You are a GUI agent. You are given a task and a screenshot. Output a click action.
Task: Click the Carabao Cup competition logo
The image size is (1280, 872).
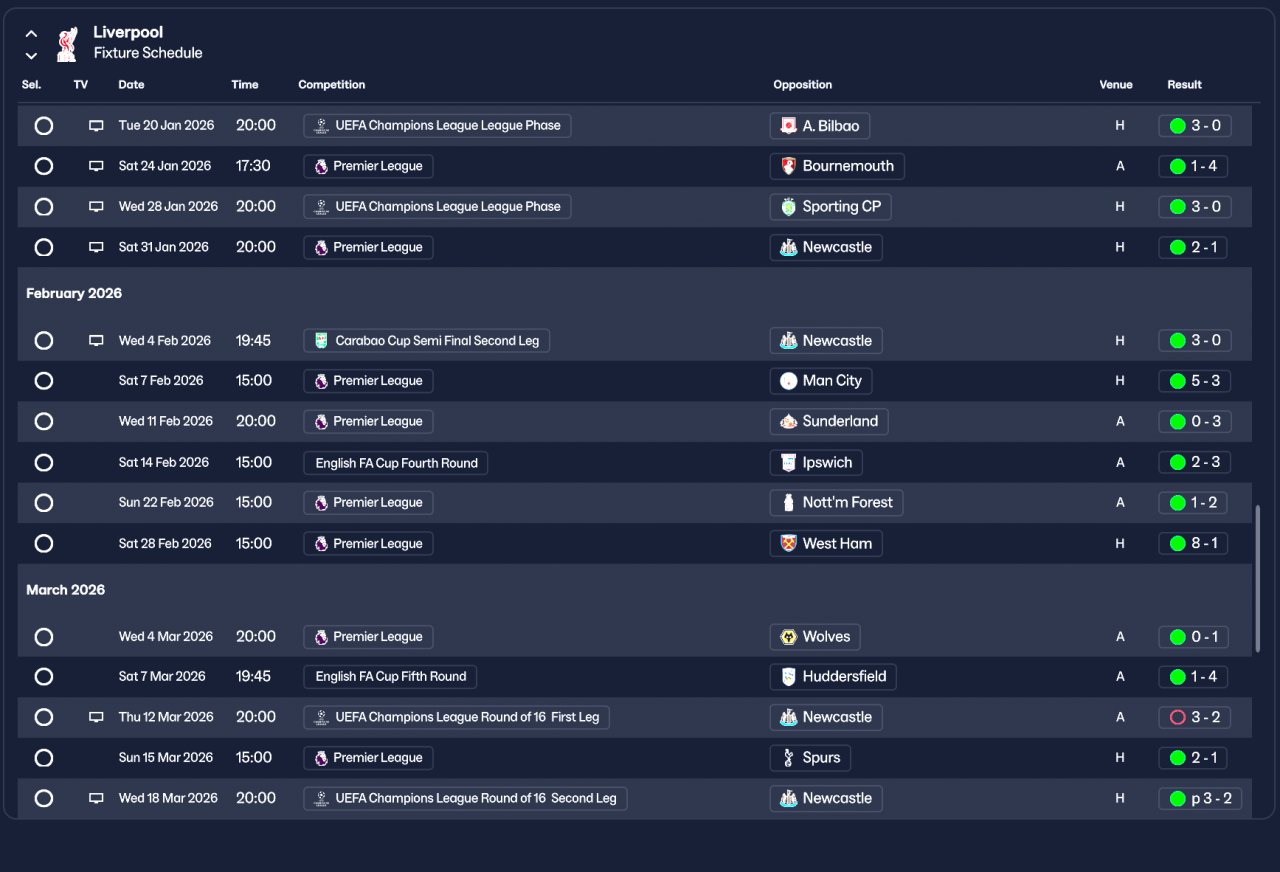pyautogui.click(x=321, y=341)
